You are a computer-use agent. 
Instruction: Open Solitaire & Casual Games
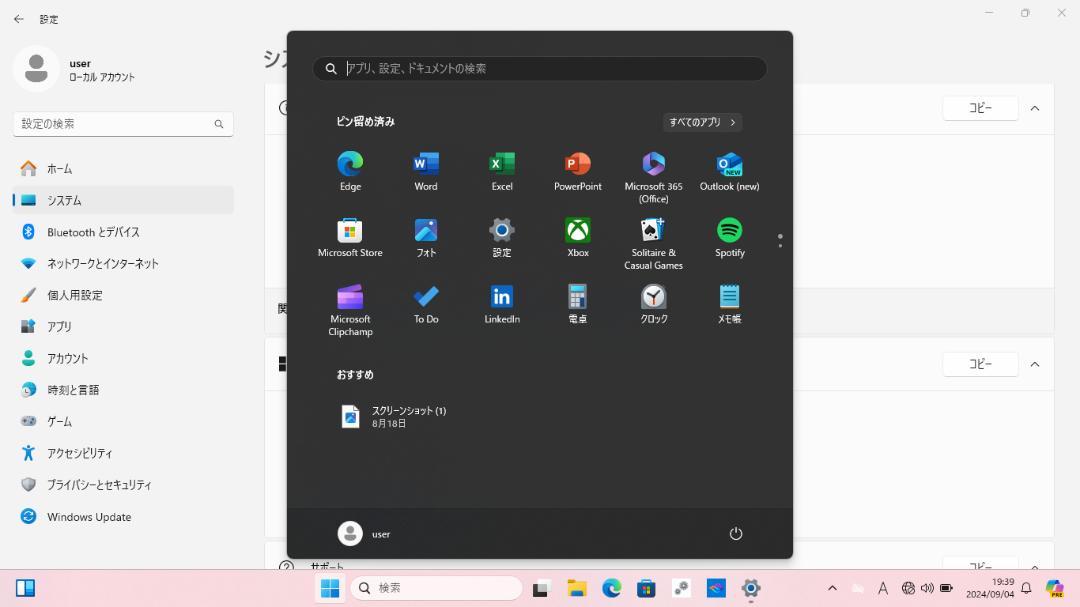coord(653,243)
